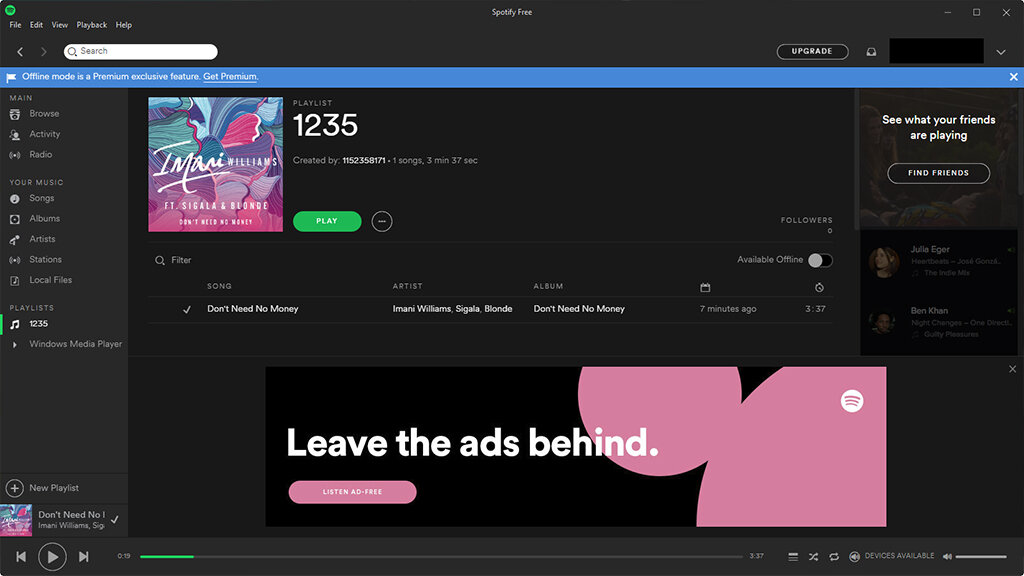
Task: Go to Songs in Your Music
Action: point(41,198)
